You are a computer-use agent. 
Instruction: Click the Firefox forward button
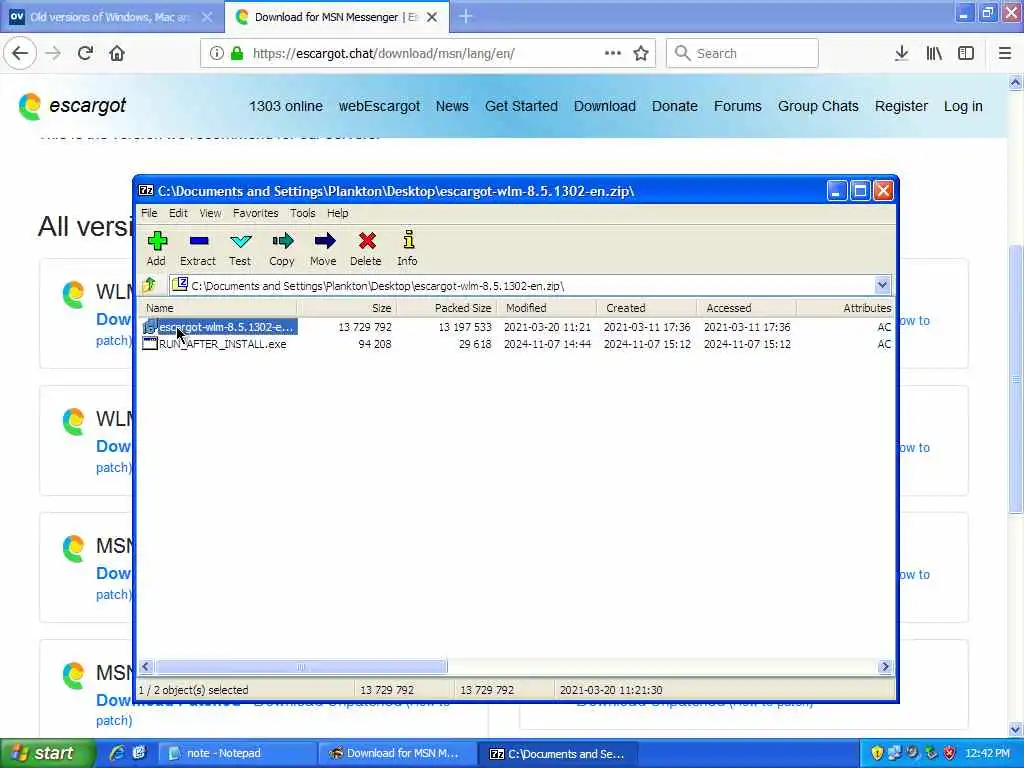click(54, 53)
